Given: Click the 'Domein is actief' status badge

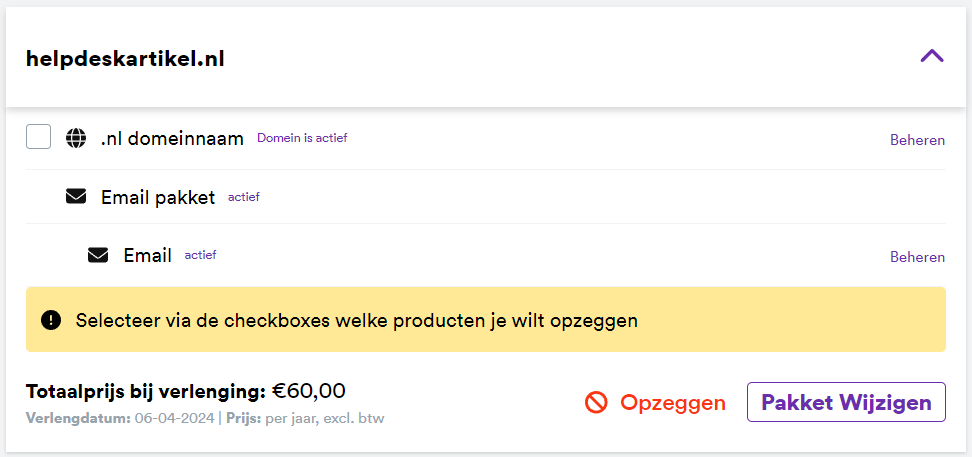Looking at the screenshot, I should 302,138.
